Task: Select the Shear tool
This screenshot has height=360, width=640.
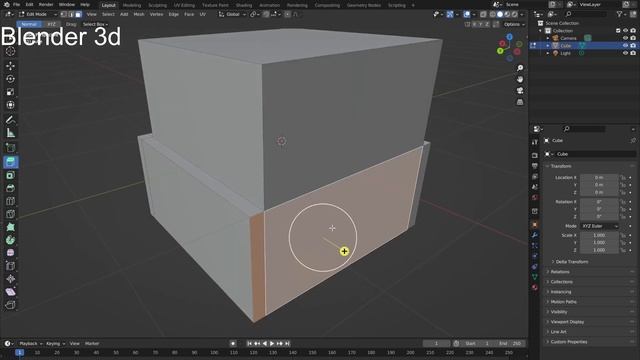Action: pyautogui.click(x=11, y=292)
